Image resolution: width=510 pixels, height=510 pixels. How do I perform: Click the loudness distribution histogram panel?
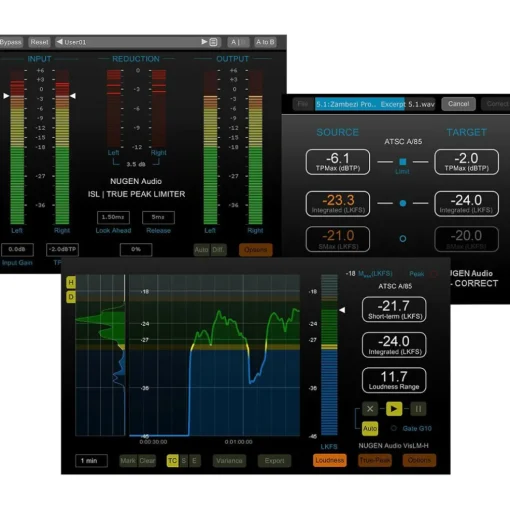(x=101, y=355)
